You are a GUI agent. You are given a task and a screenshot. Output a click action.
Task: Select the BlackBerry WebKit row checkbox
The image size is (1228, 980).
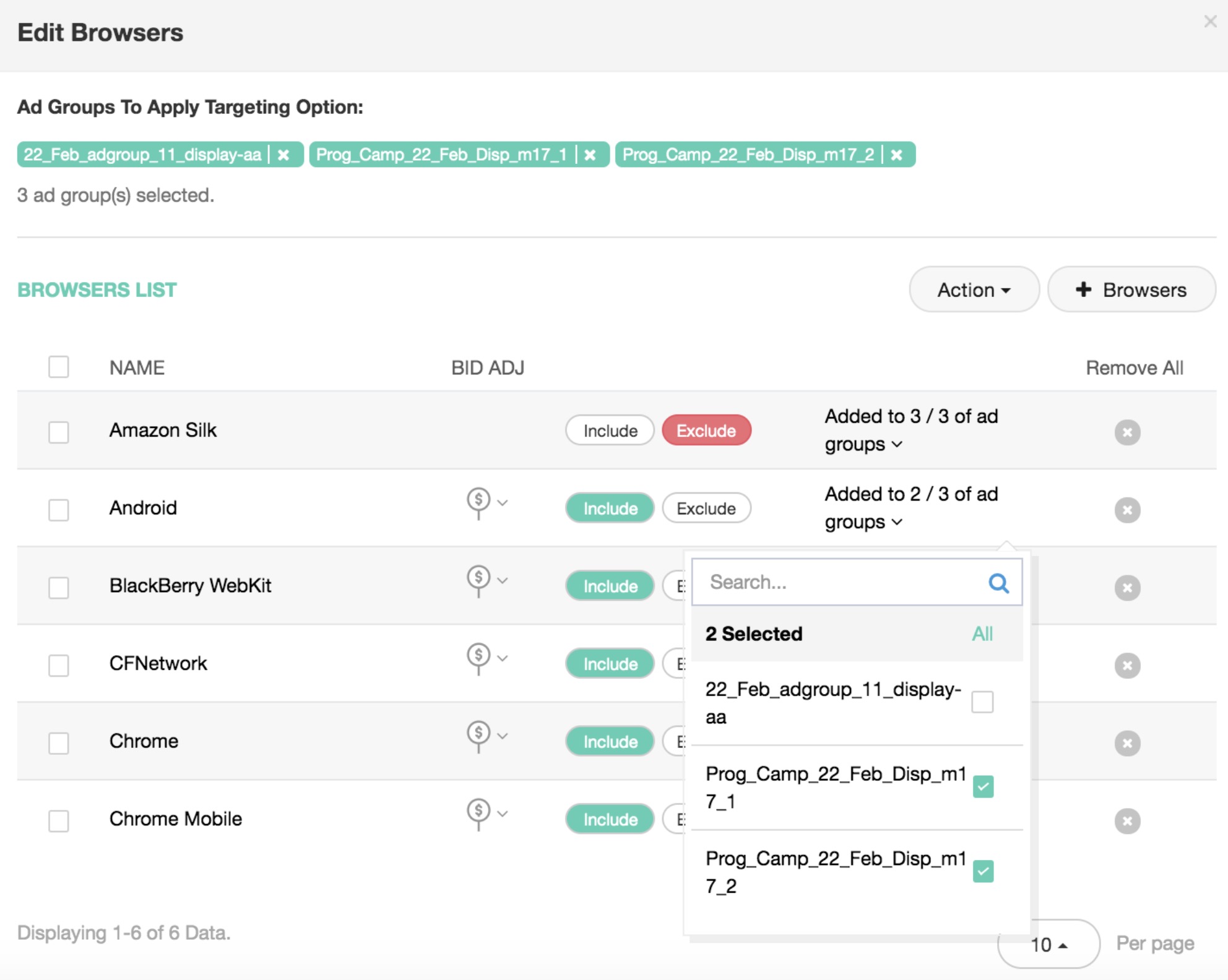[x=59, y=587]
